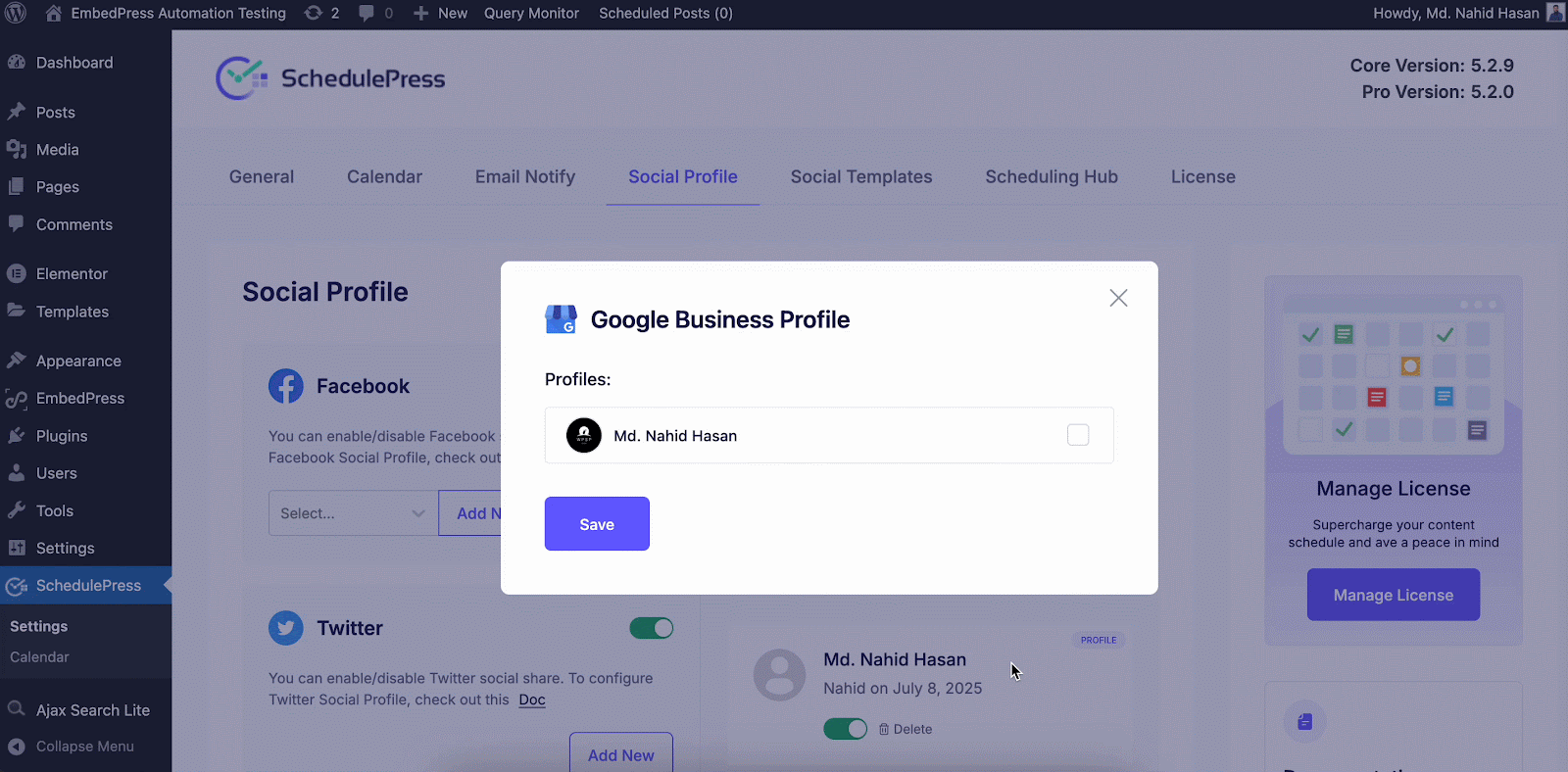1568x772 pixels.
Task: Click the Pages icon in sidebar
Action: tap(17, 186)
